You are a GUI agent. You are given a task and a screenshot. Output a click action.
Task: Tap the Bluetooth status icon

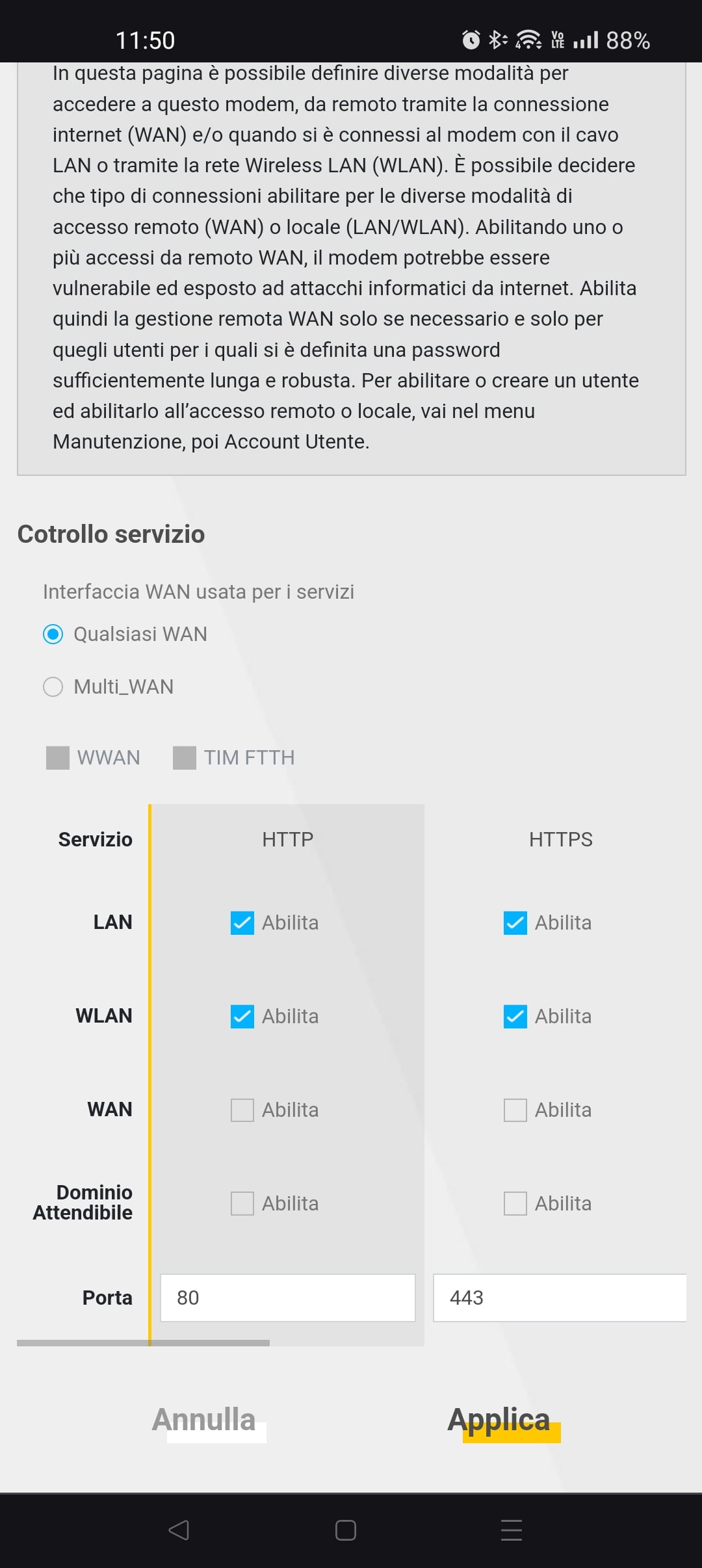[497, 40]
